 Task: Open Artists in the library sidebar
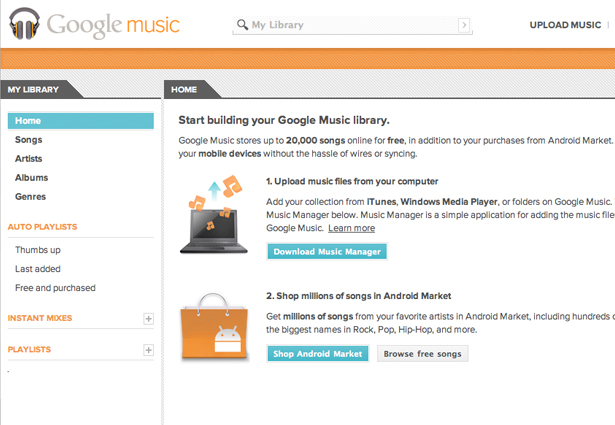[x=28, y=159]
